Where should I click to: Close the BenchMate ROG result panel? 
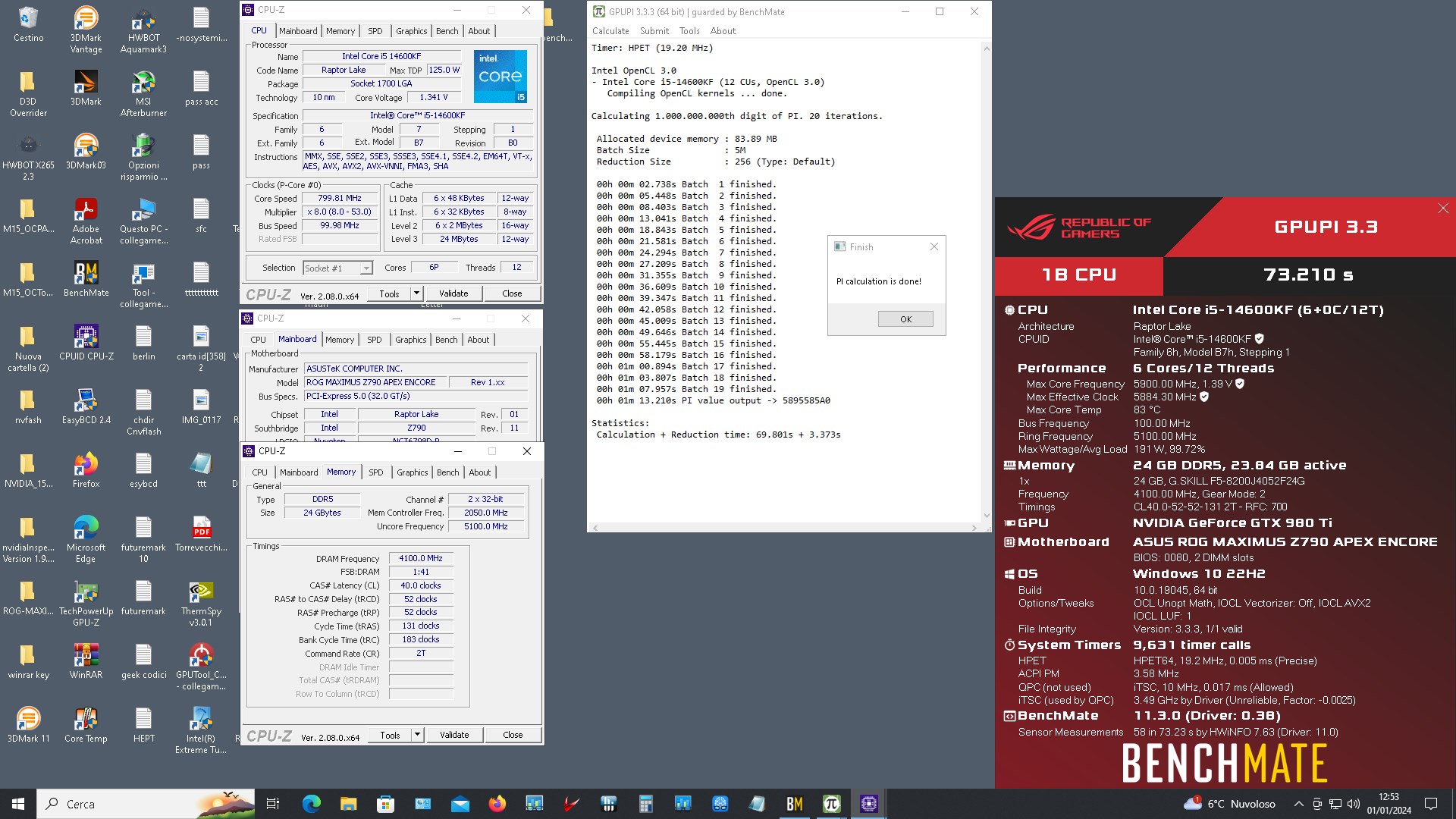pyautogui.click(x=1442, y=209)
